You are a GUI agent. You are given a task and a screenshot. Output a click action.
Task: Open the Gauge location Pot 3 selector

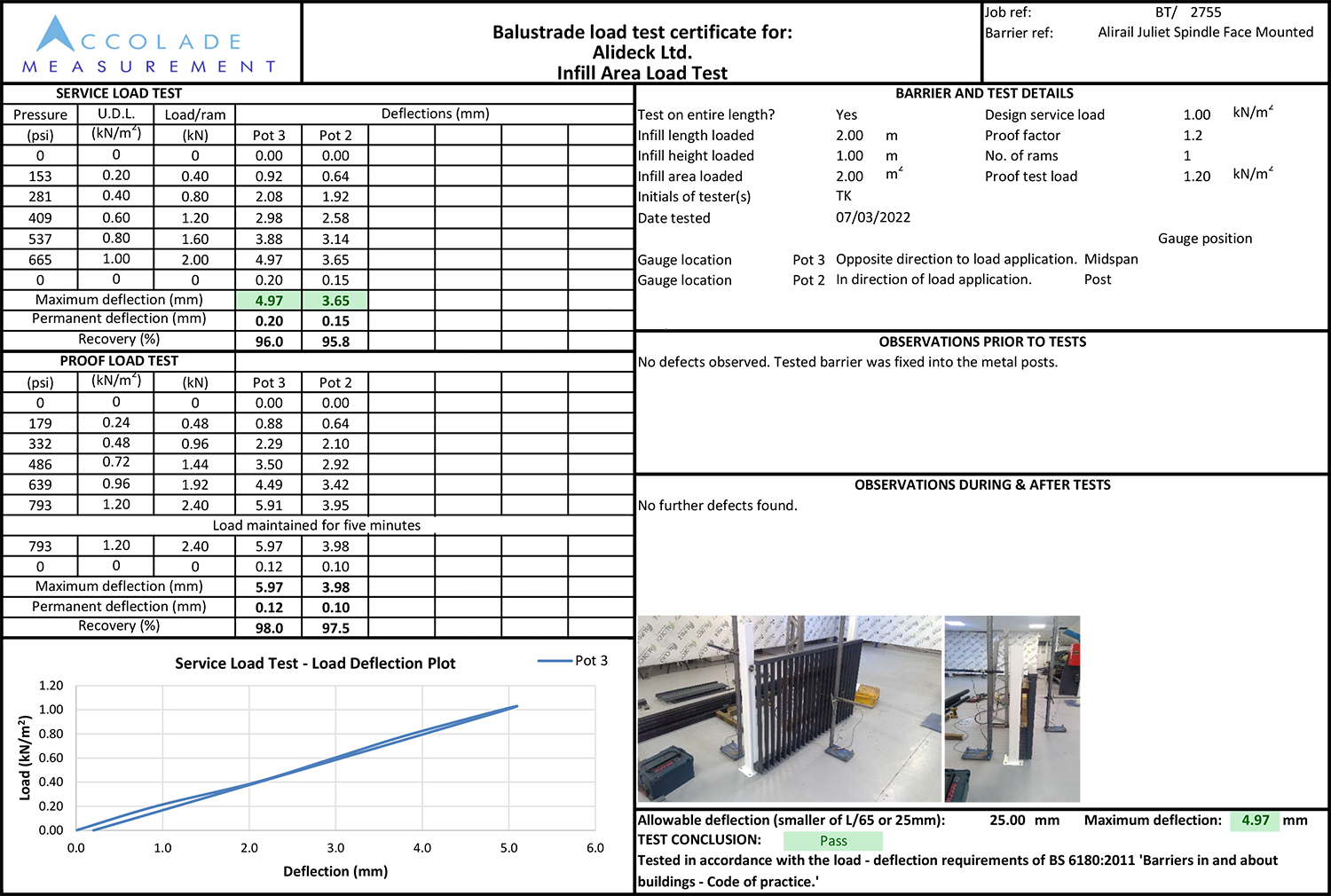pyautogui.click(x=808, y=259)
